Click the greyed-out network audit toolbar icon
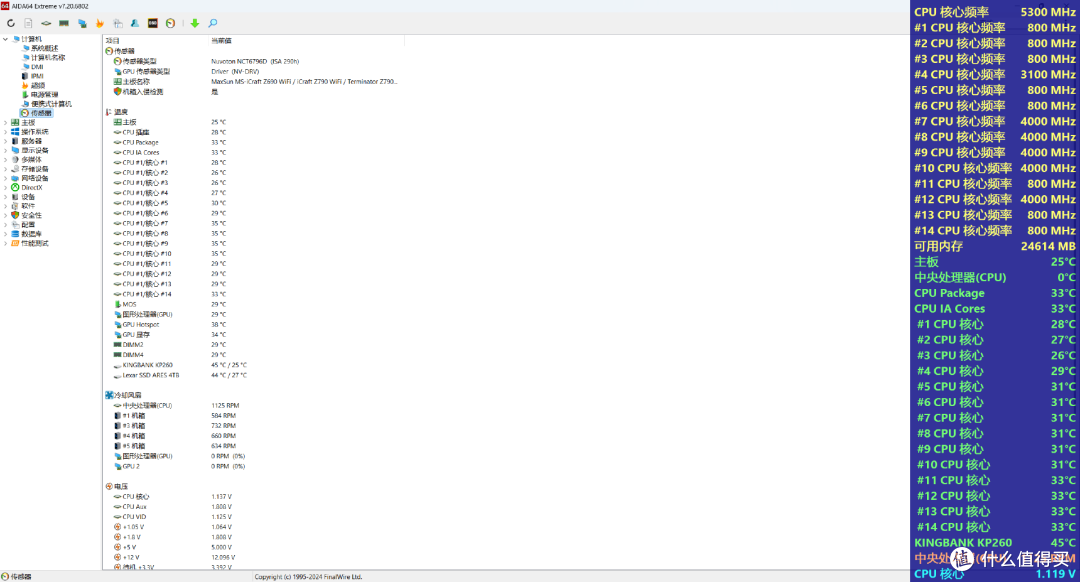 pyautogui.click(x=118, y=23)
